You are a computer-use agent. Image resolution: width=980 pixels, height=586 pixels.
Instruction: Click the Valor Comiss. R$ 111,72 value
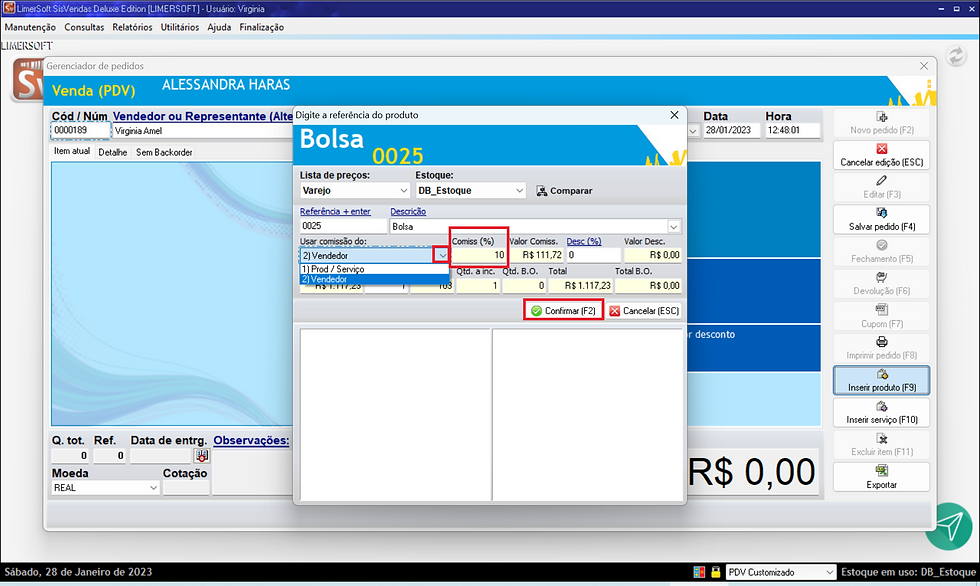(x=536, y=255)
